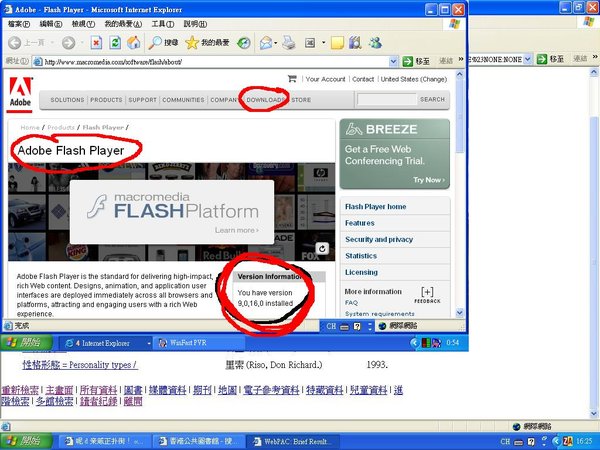Screen dimensions: 600x450
Task: Click the Try Now link in Breeze ad
Action: 428,180
